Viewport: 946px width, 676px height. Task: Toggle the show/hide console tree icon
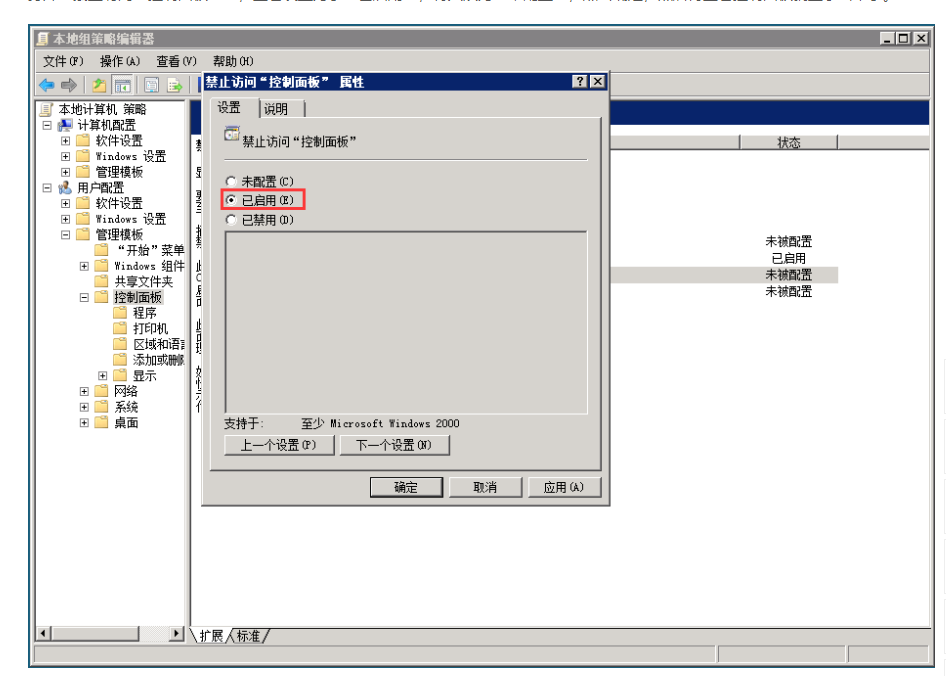coord(121,85)
